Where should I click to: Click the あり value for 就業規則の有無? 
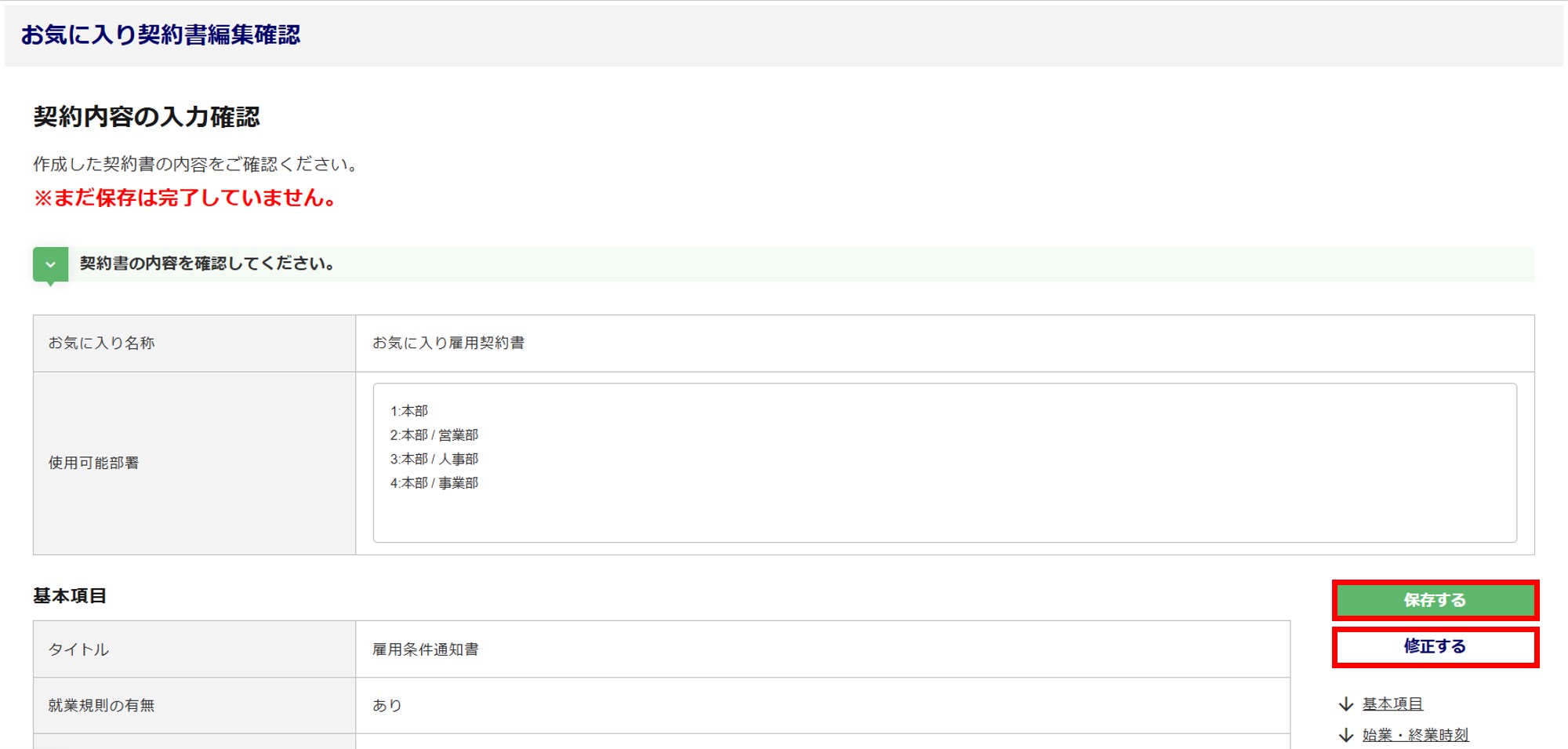(x=387, y=705)
